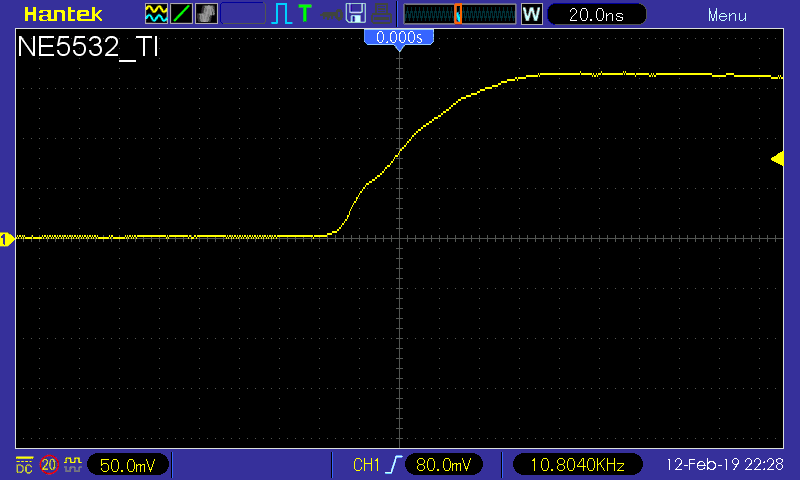Screen dimensions: 800x480
Task: Click the 12-Feb-19 22:28 date readout
Action: (724, 464)
